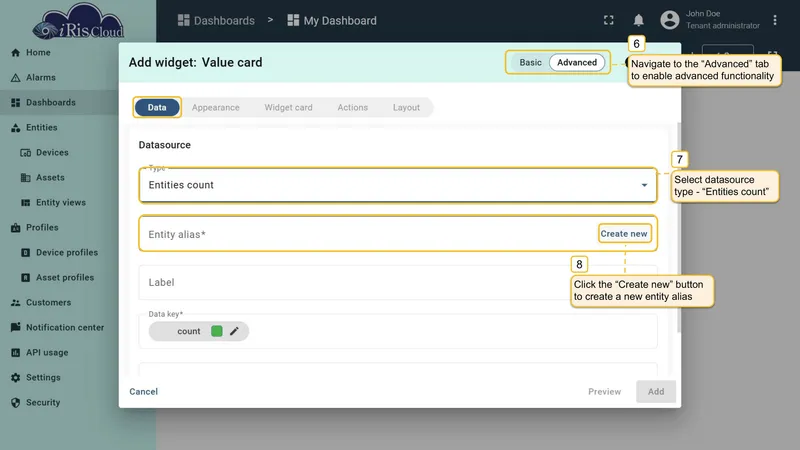Image resolution: width=800 pixels, height=450 pixels.
Task: Click the Entity alias input field
Action: click(367, 234)
